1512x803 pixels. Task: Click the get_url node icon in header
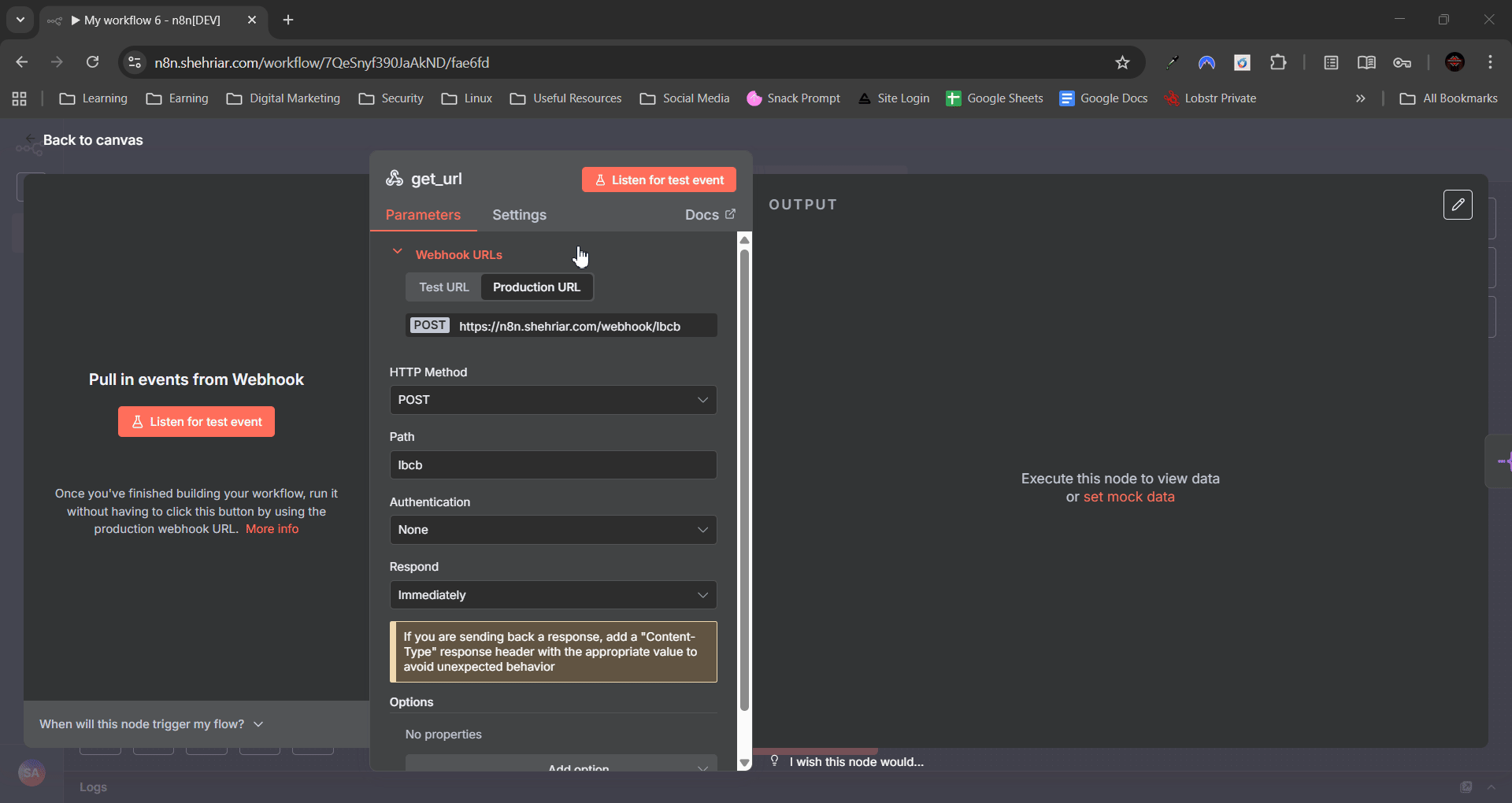click(395, 179)
